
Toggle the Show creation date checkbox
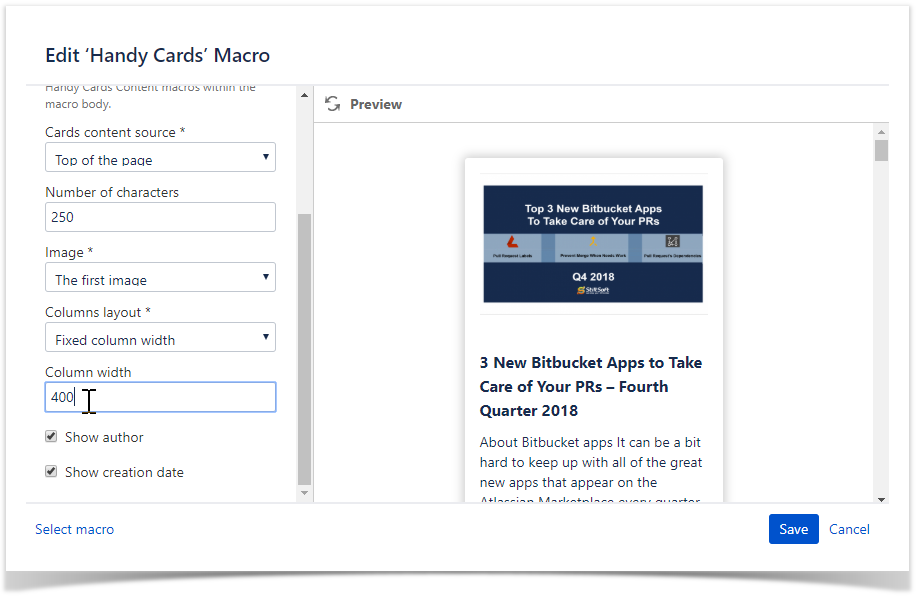pos(51,472)
